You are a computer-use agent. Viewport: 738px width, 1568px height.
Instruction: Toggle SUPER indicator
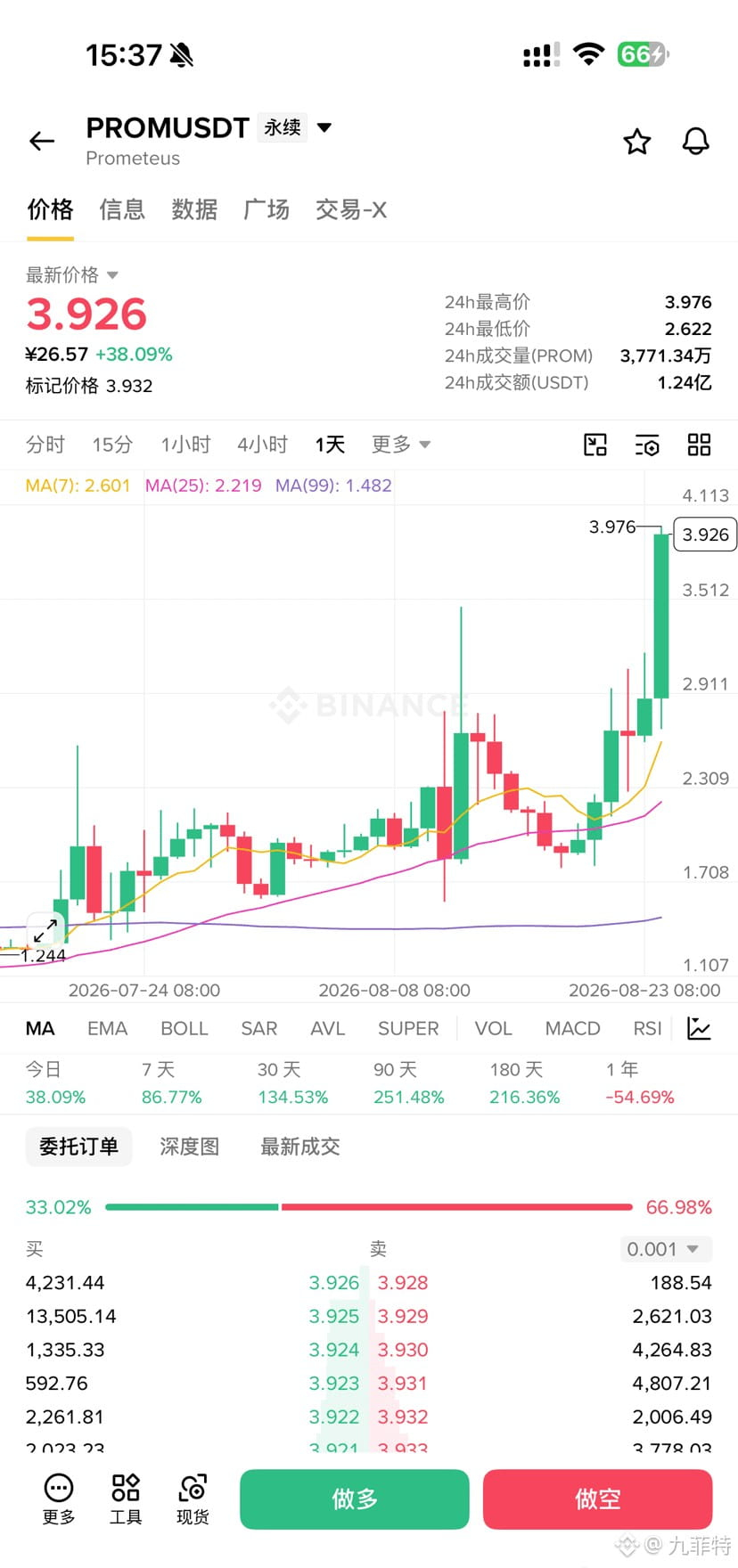(408, 1028)
